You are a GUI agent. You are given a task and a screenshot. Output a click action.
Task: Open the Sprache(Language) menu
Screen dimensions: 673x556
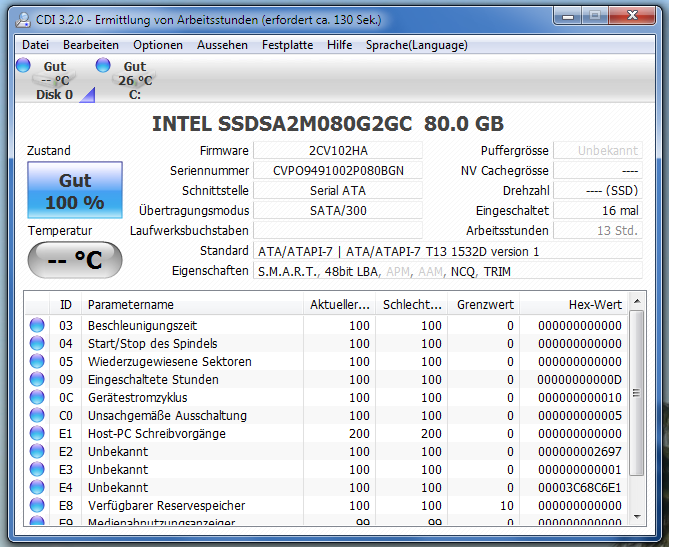pyautogui.click(x=416, y=45)
